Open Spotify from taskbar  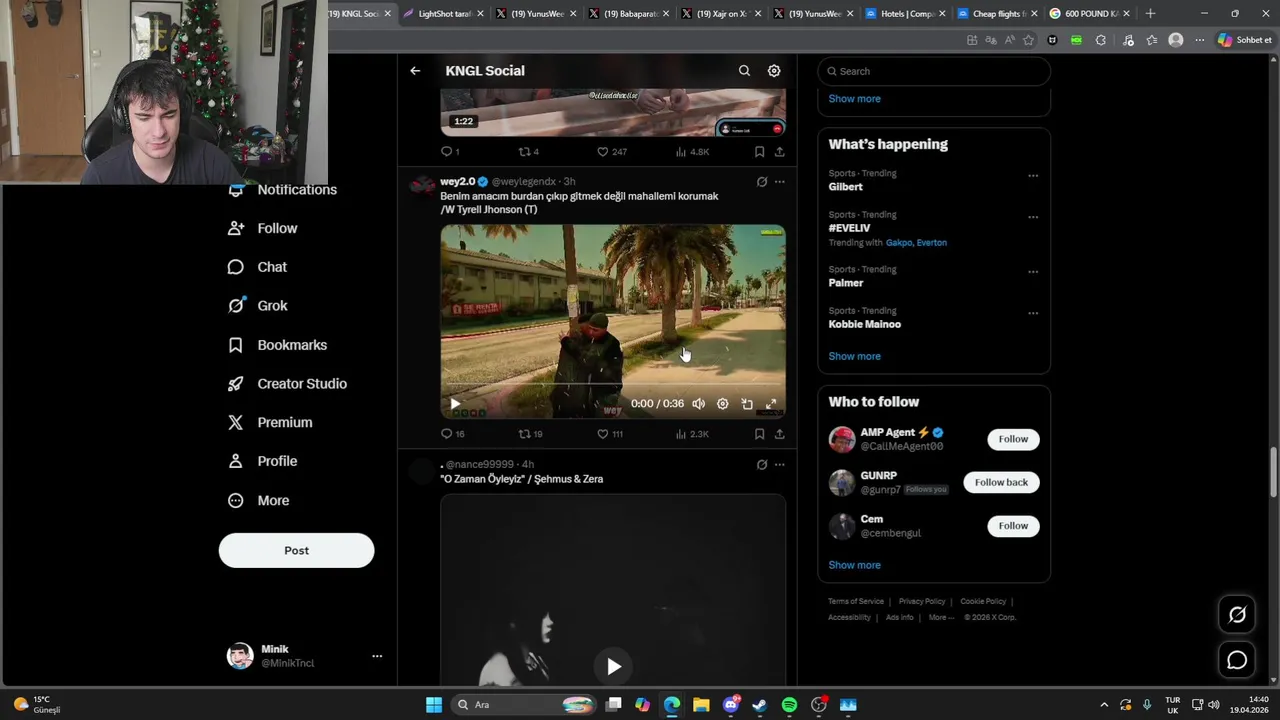789,705
